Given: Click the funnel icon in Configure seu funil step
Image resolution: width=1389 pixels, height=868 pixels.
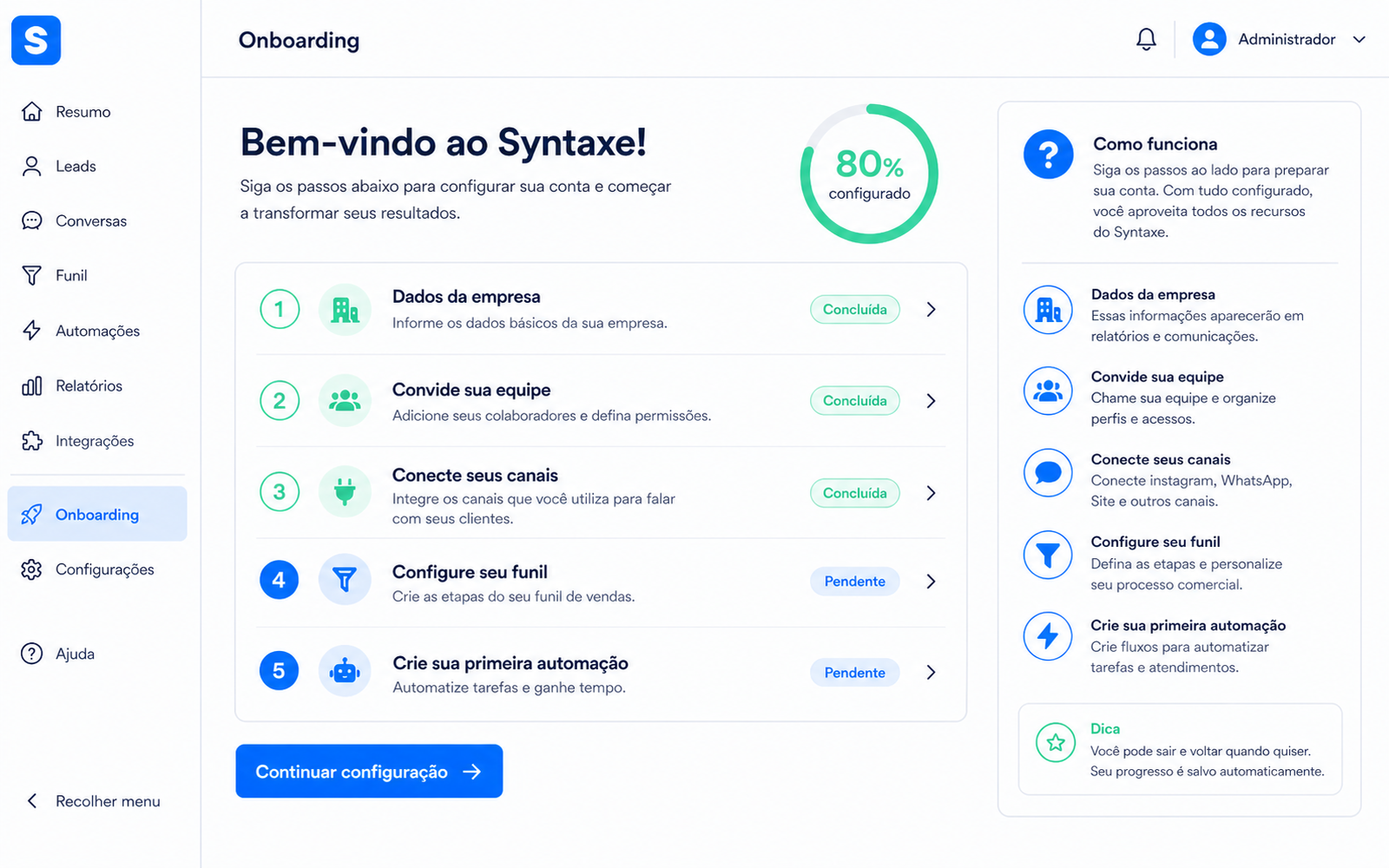Looking at the screenshot, I should (345, 580).
